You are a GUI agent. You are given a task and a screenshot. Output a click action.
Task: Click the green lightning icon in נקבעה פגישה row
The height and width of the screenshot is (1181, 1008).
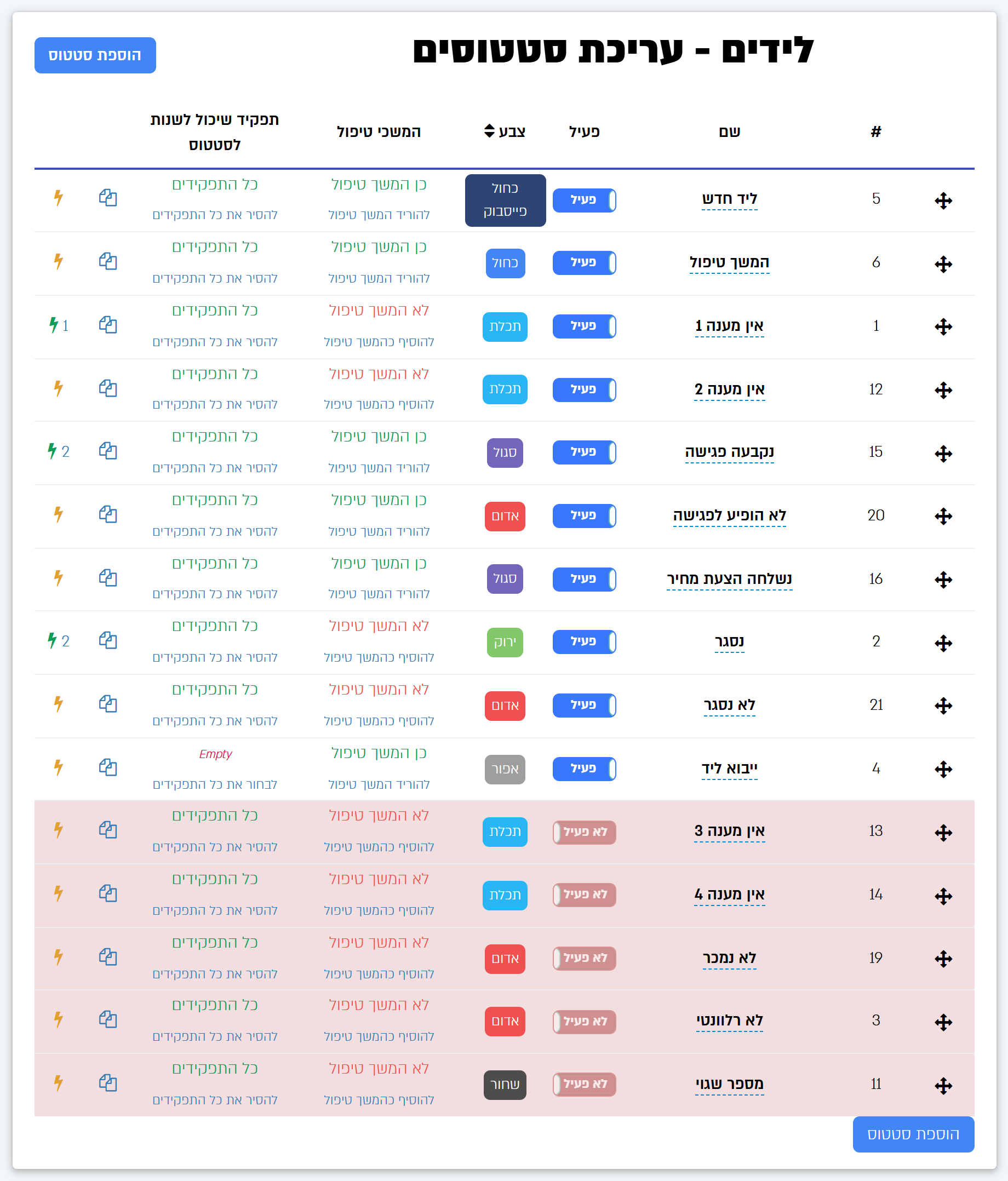pyautogui.click(x=53, y=451)
